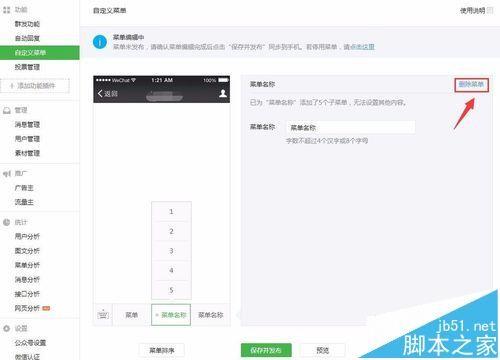Open 流量主 in the sidebar
This screenshot has height=360, width=500.
point(24,202)
